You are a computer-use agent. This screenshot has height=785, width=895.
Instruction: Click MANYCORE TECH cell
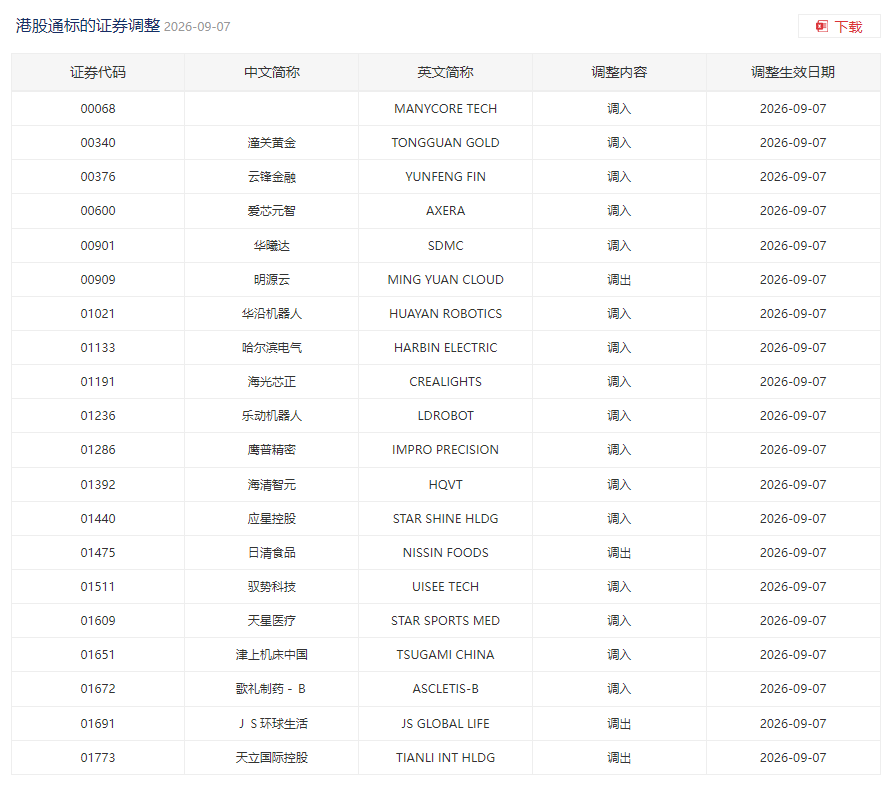click(x=445, y=108)
